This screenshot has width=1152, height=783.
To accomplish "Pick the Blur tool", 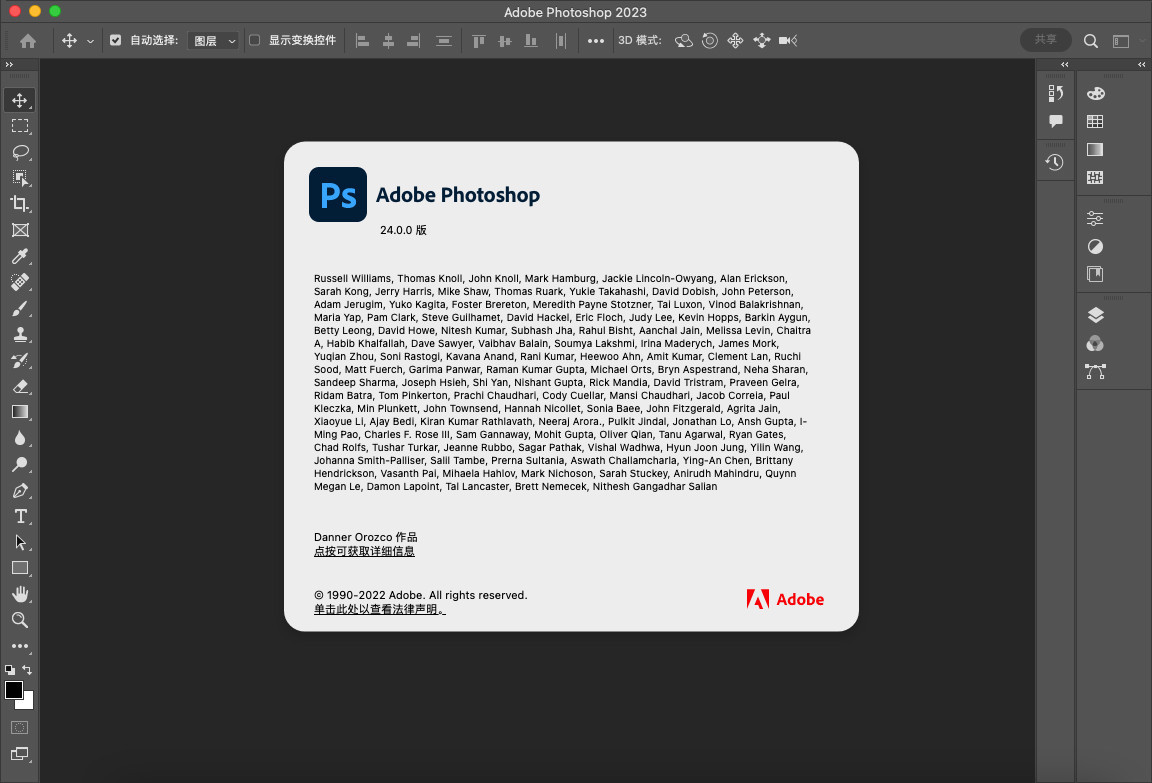I will click(20, 439).
